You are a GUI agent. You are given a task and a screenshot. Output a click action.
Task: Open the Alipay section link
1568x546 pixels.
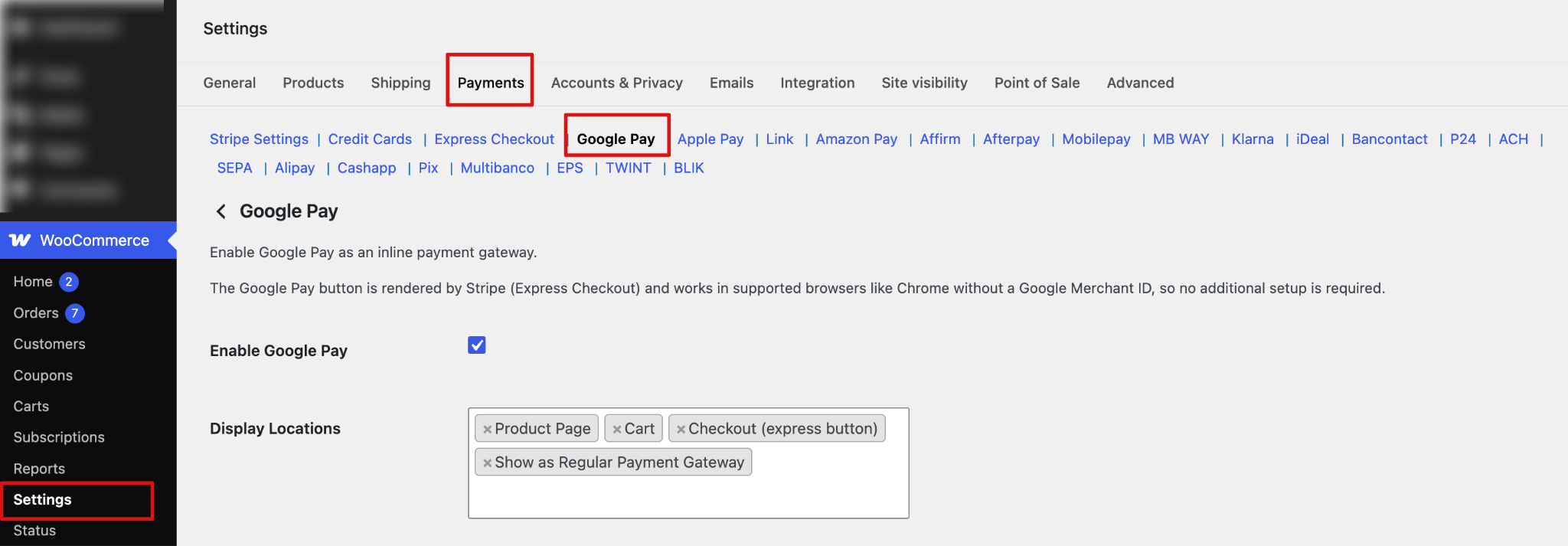click(295, 168)
